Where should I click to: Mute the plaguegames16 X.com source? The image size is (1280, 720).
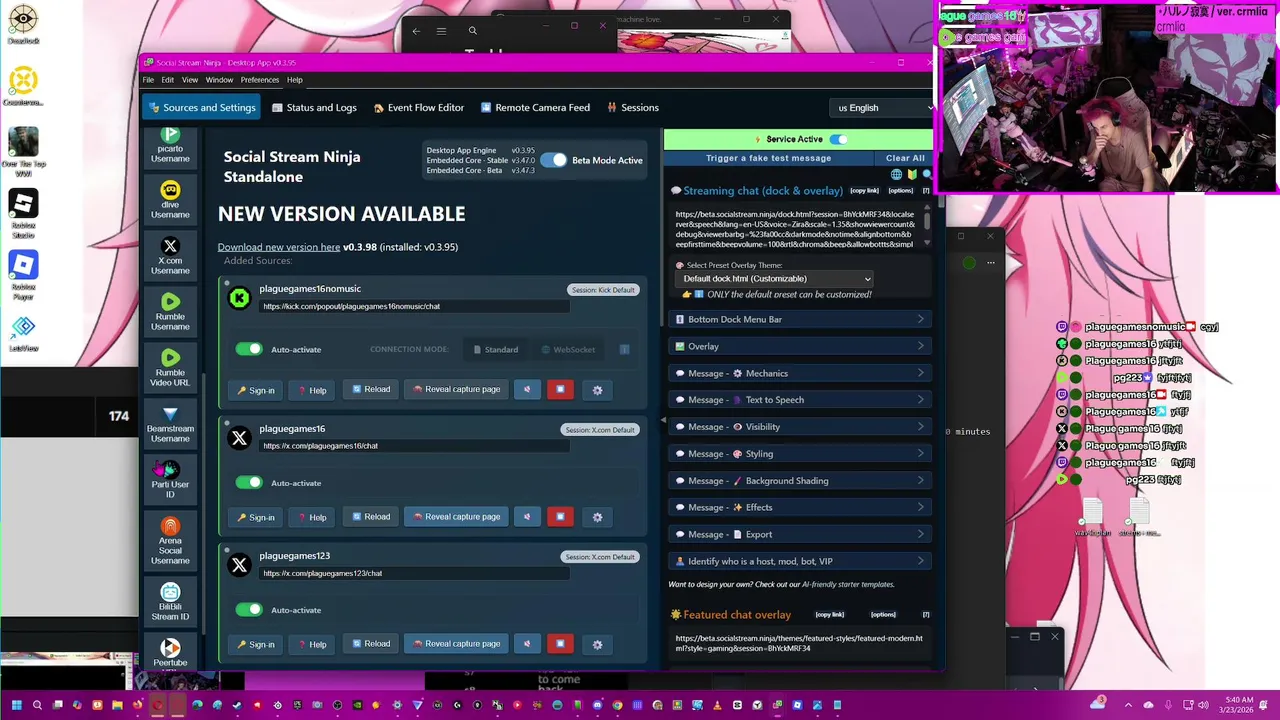(527, 517)
